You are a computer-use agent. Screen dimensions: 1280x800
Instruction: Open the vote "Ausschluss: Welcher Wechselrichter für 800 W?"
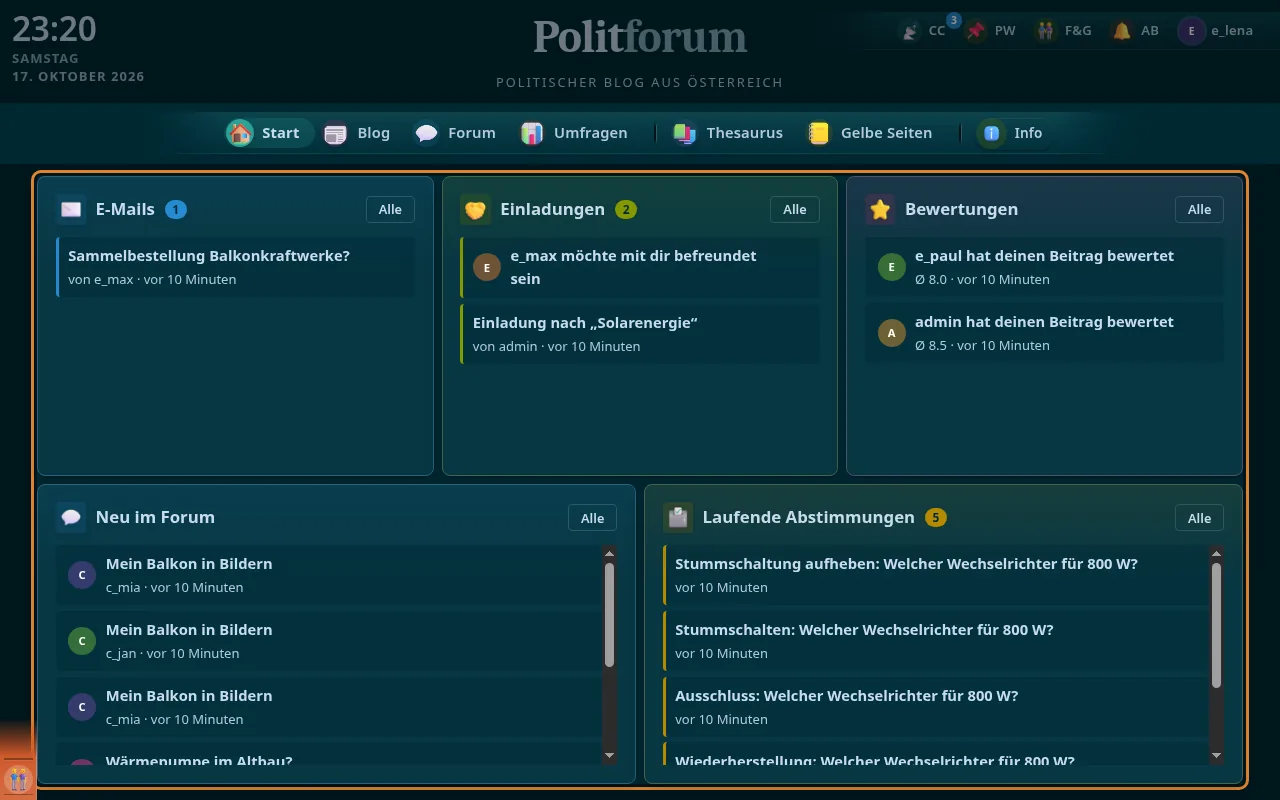tap(936, 707)
